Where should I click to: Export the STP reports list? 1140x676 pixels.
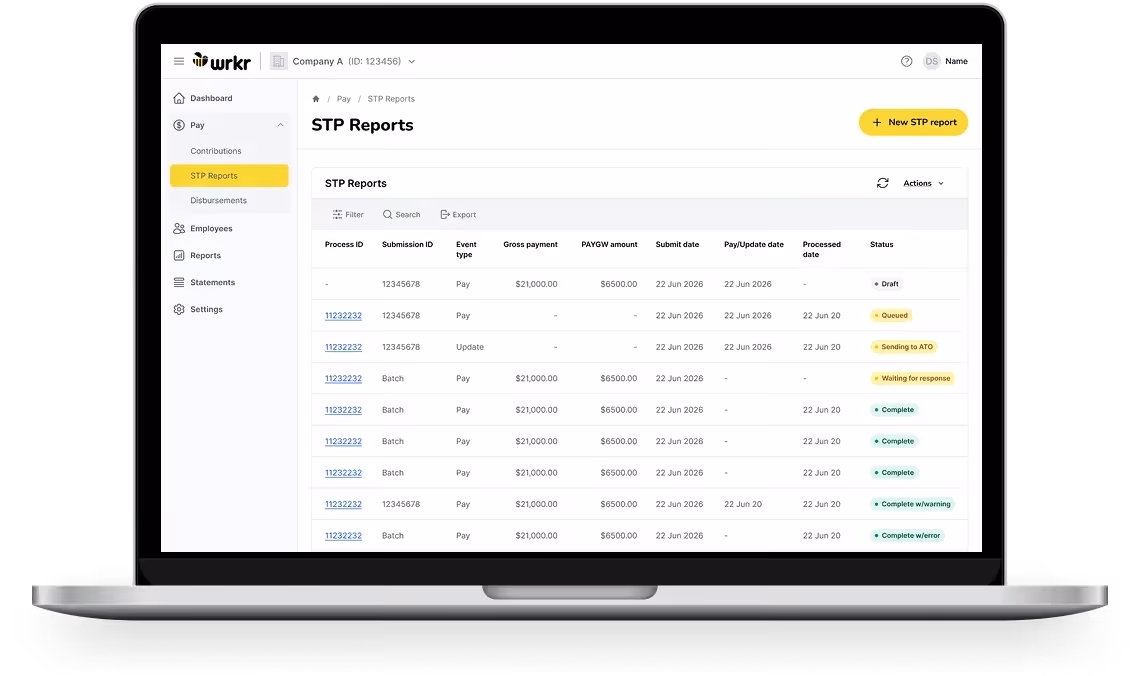pos(458,214)
